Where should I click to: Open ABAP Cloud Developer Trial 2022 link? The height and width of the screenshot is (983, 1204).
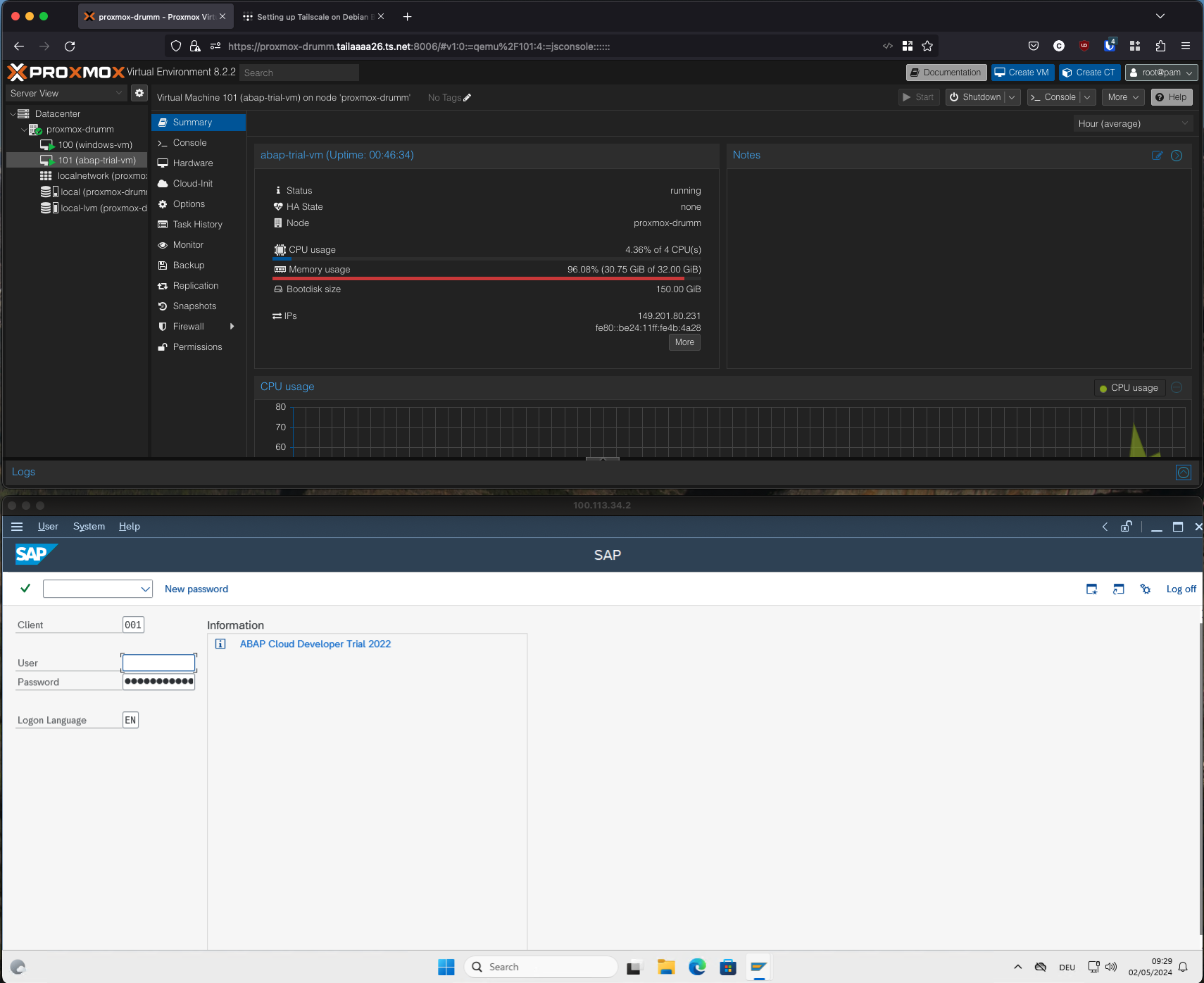pyautogui.click(x=315, y=644)
